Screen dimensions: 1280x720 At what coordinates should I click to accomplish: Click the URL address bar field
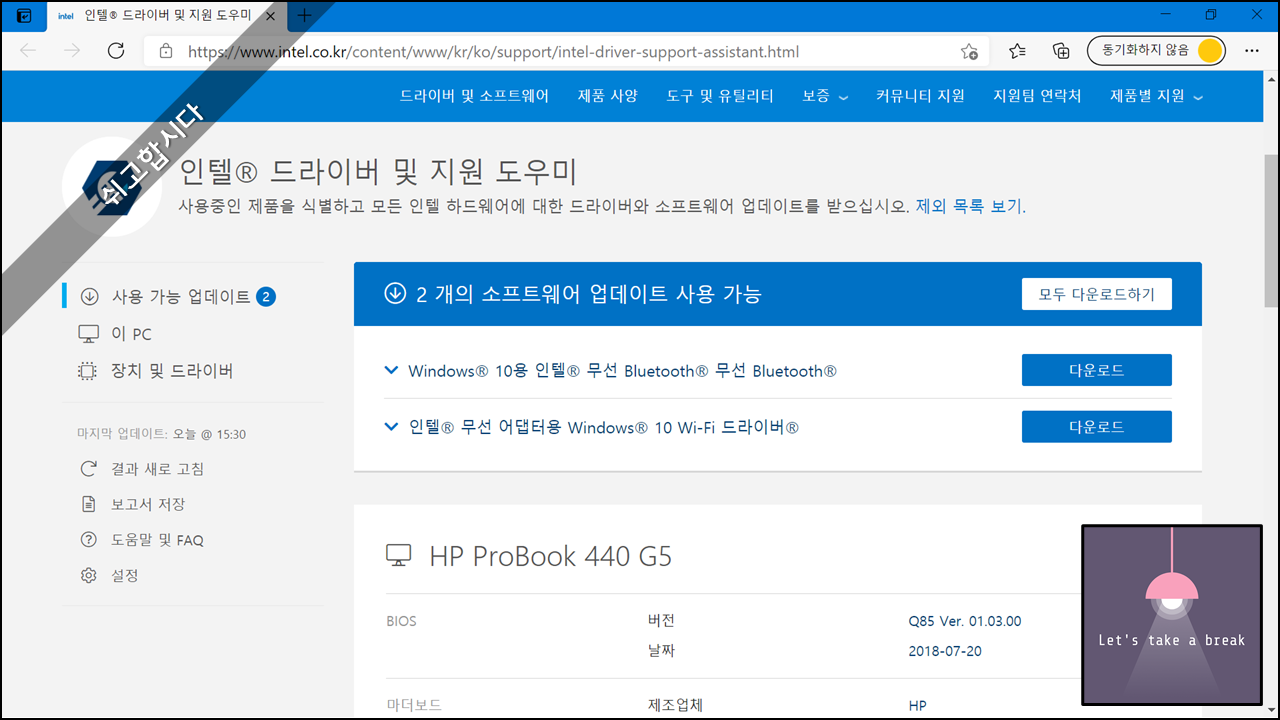[x=565, y=51]
